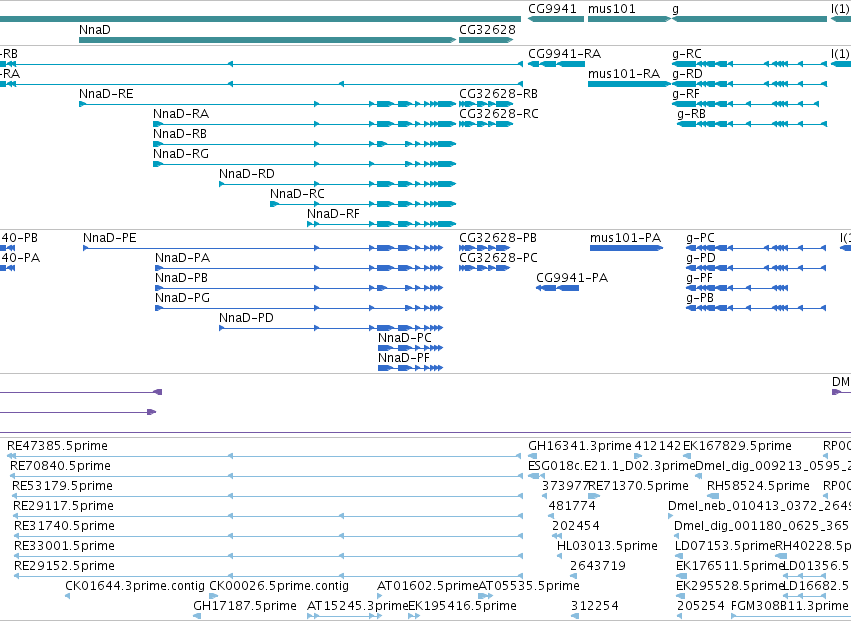Select the GH16341.3prime EST label
The image size is (851, 621).
[x=580, y=446]
